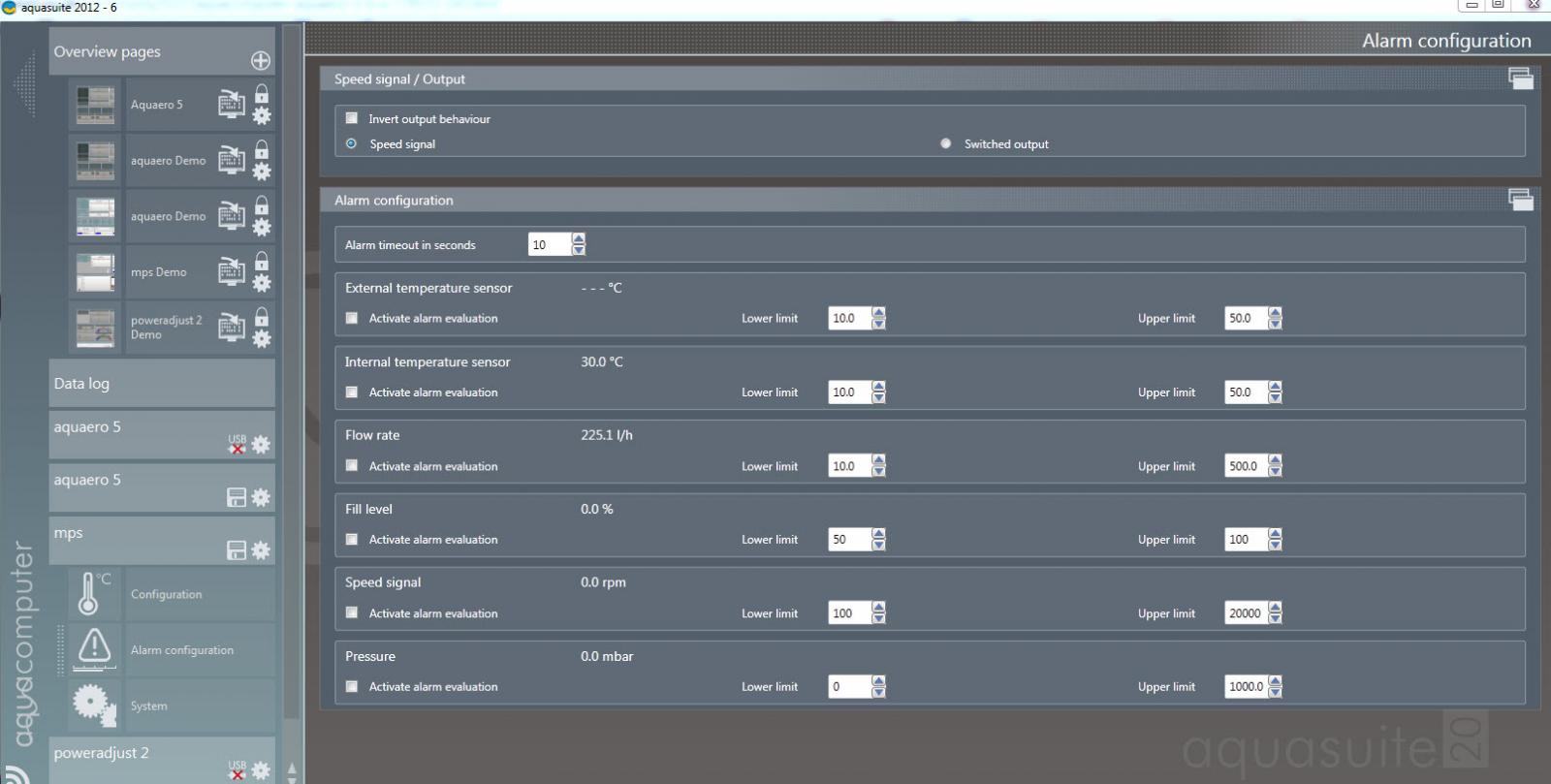Screen dimensions: 1551x784
Task: Open the Overview pages section header
Action: (162, 51)
